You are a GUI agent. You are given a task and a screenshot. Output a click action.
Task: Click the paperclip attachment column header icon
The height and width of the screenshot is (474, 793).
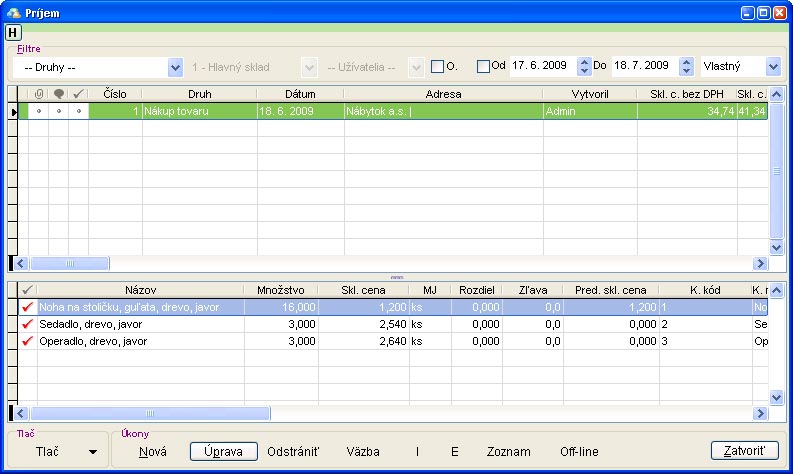(39, 94)
